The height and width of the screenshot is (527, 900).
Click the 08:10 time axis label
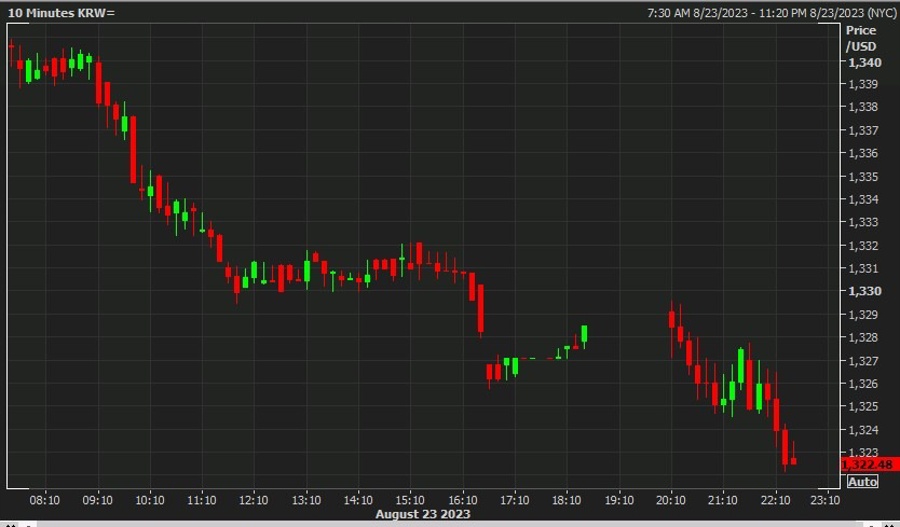(x=45, y=500)
